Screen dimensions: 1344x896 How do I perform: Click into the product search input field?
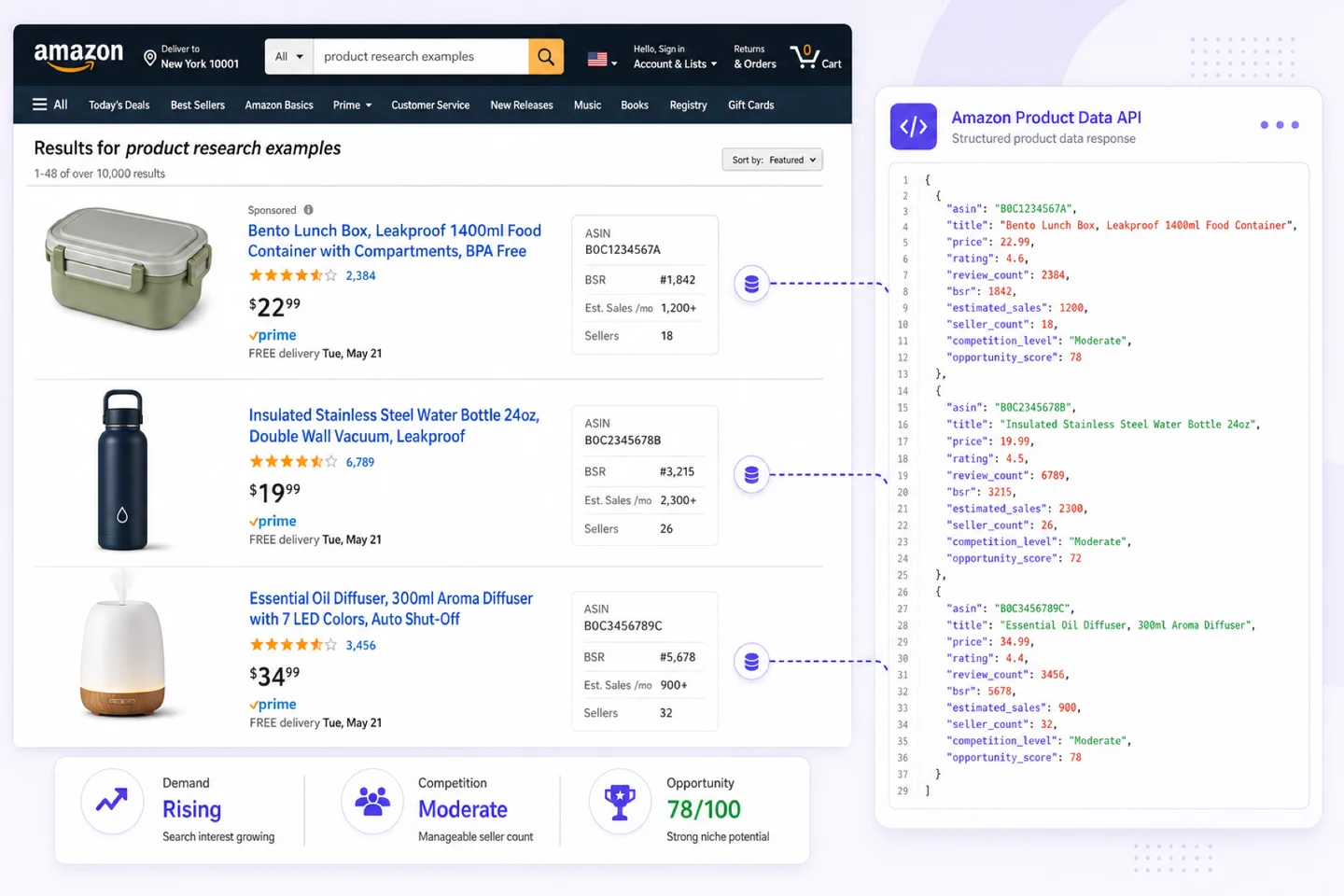tap(421, 56)
